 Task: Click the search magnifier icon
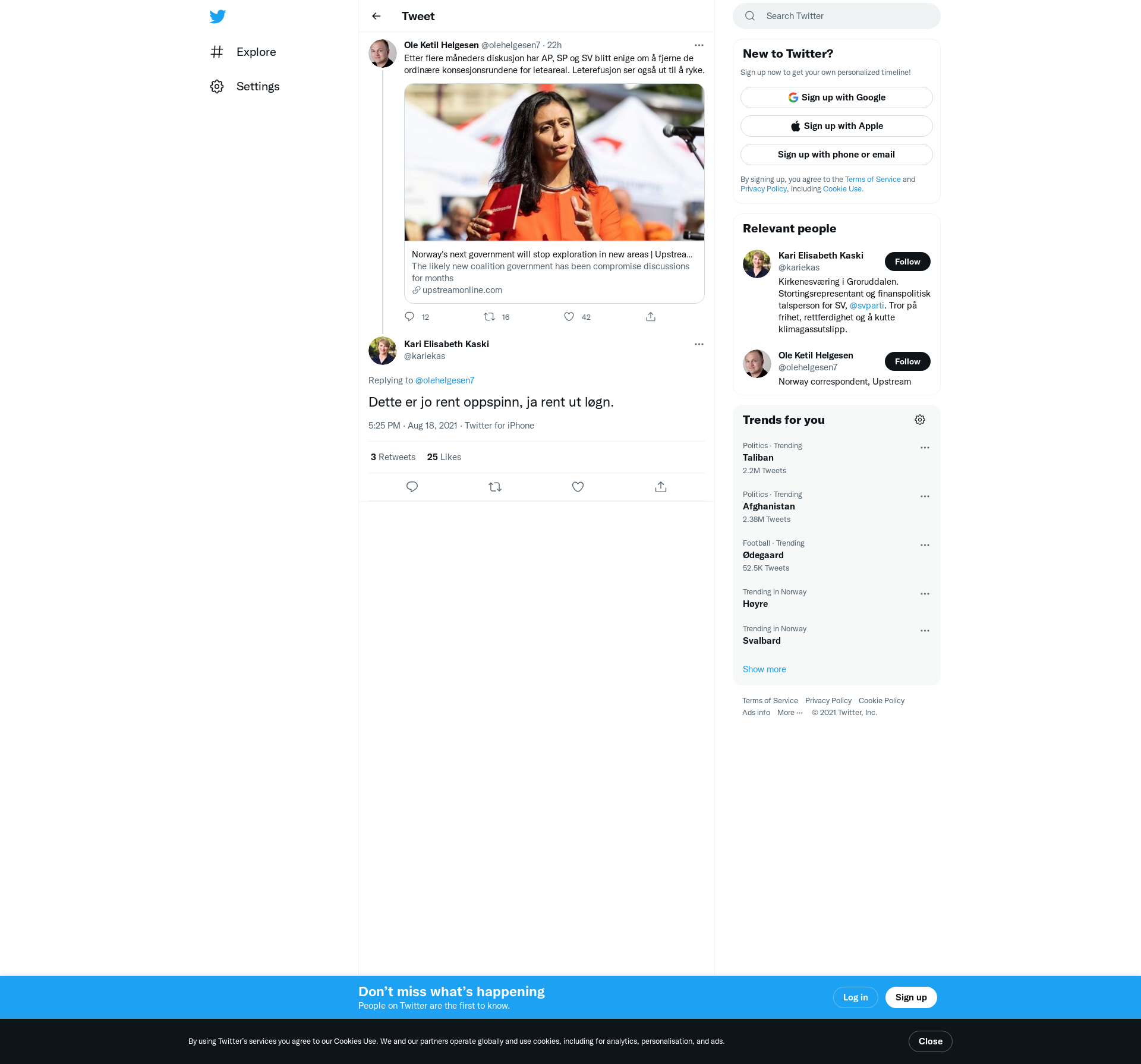pos(750,16)
